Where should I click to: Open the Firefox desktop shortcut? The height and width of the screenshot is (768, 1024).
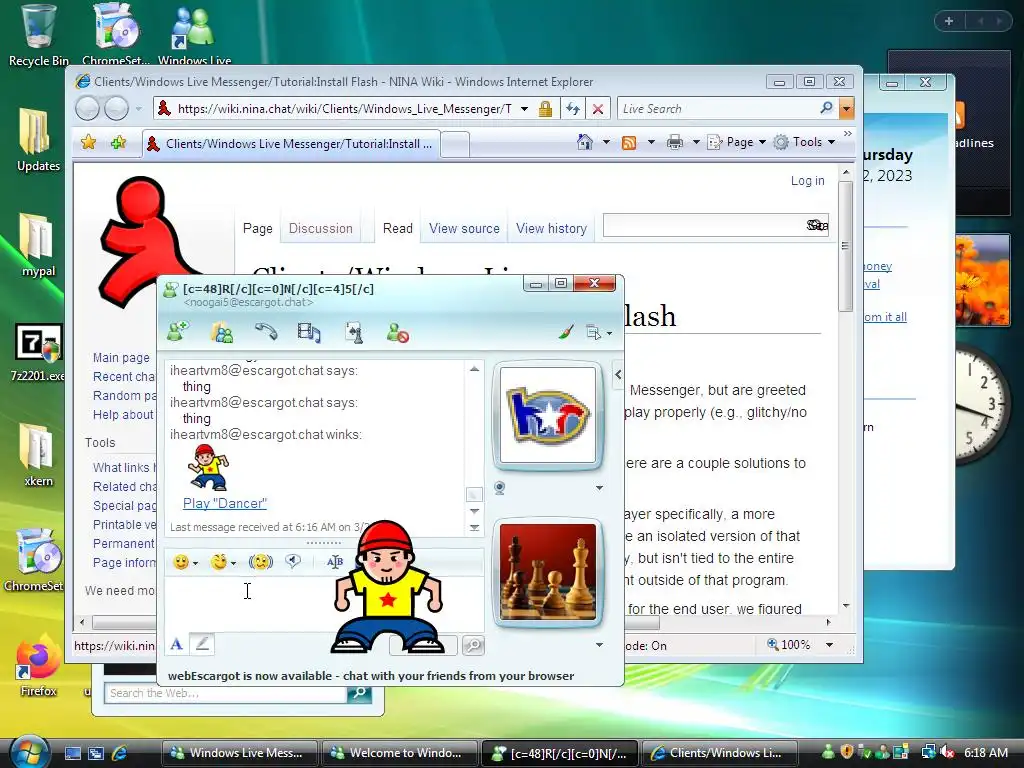(39, 665)
